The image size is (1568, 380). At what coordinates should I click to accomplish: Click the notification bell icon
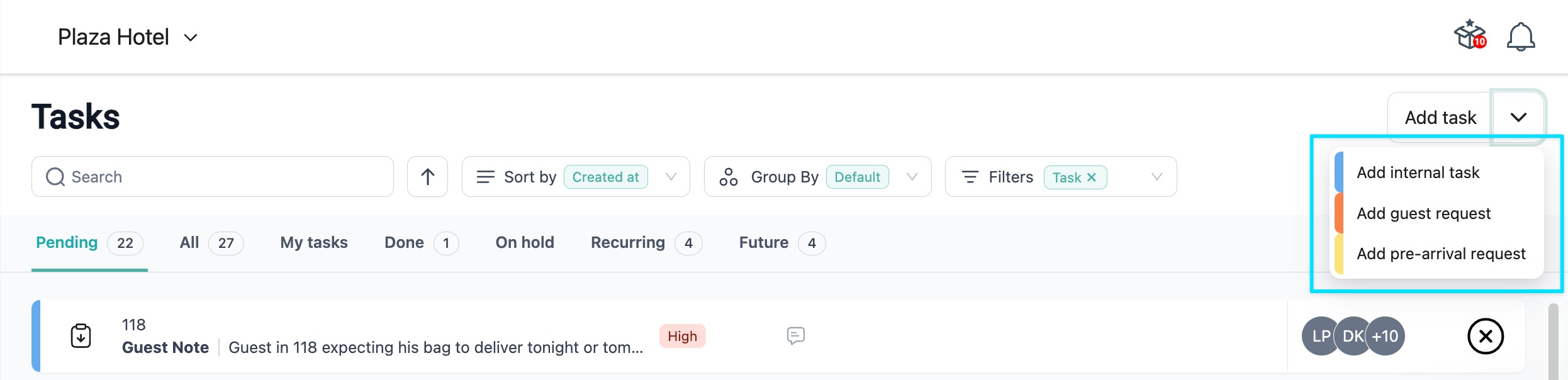tap(1520, 36)
